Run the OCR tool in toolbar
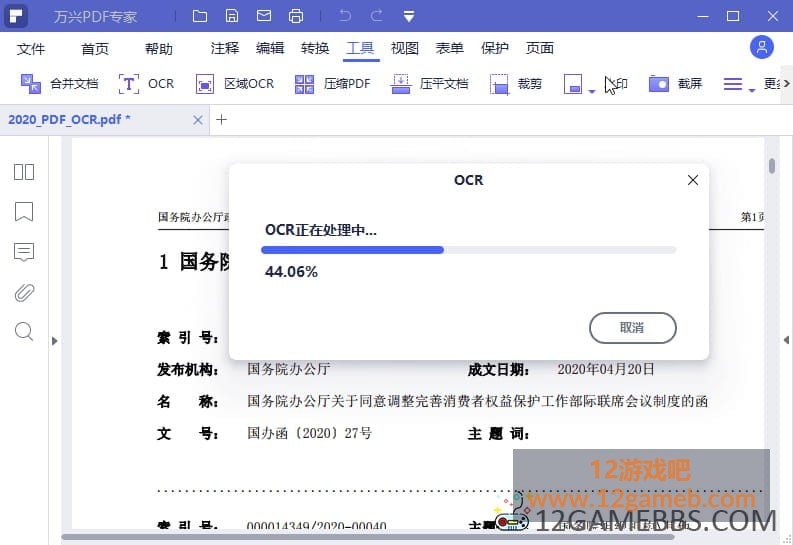This screenshot has width=793, height=545. [146, 83]
